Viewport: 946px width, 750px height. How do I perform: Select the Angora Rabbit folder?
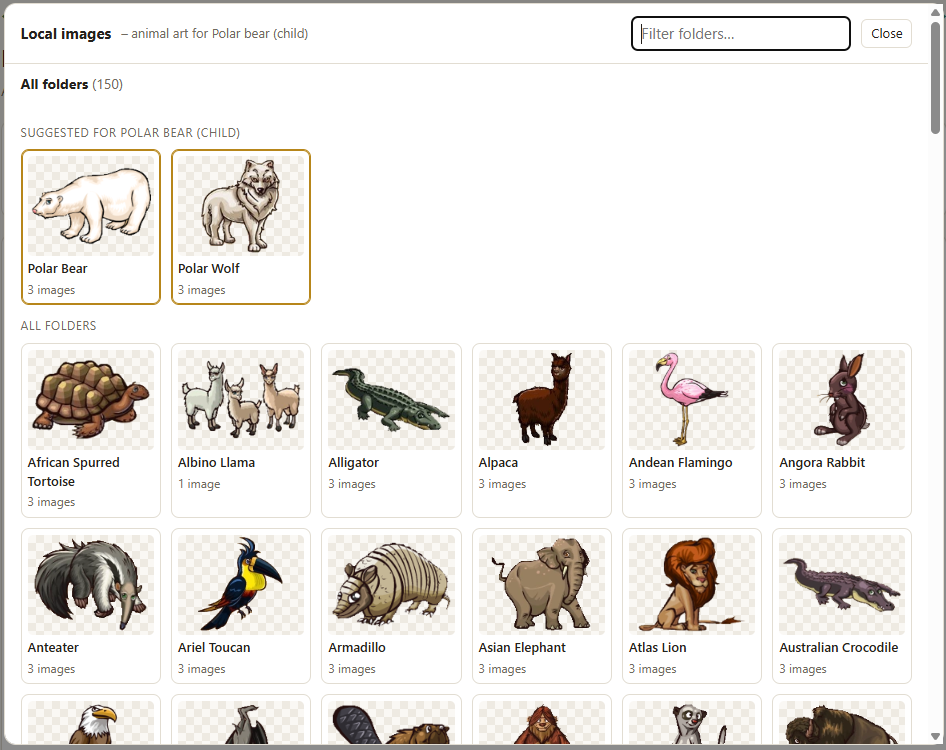[842, 430]
